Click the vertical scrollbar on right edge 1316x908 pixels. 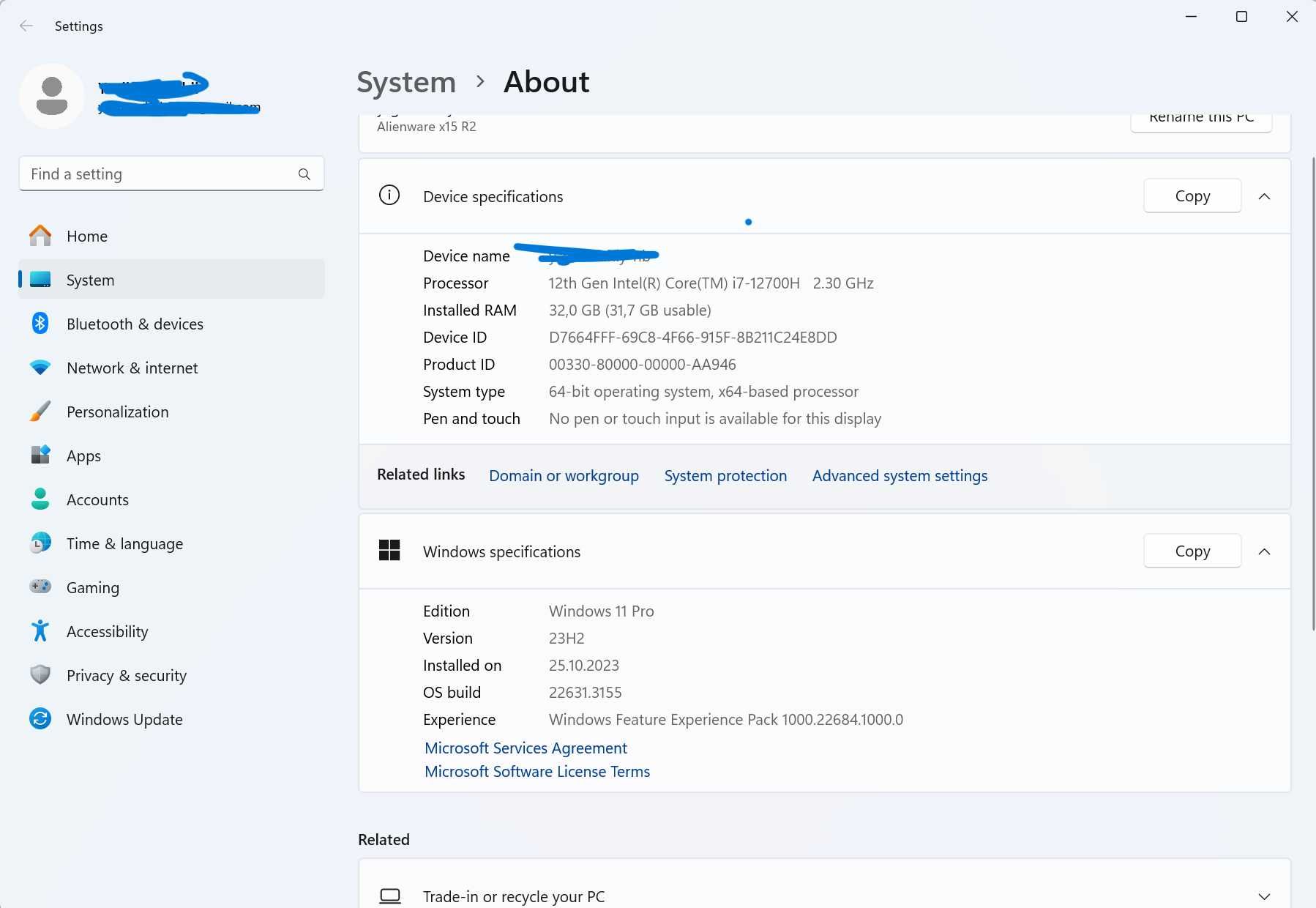(1313, 394)
